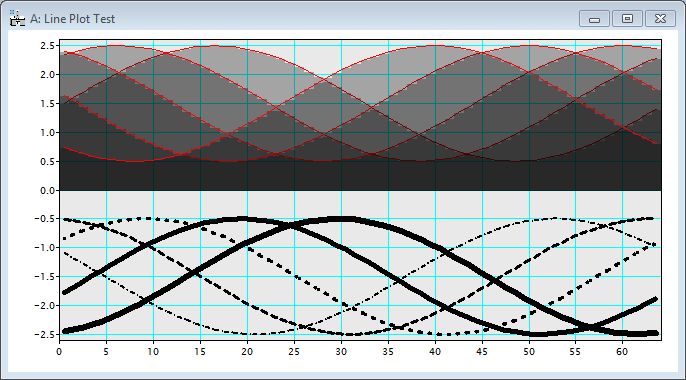Click the 0.5 label on the y-axis

48,161
